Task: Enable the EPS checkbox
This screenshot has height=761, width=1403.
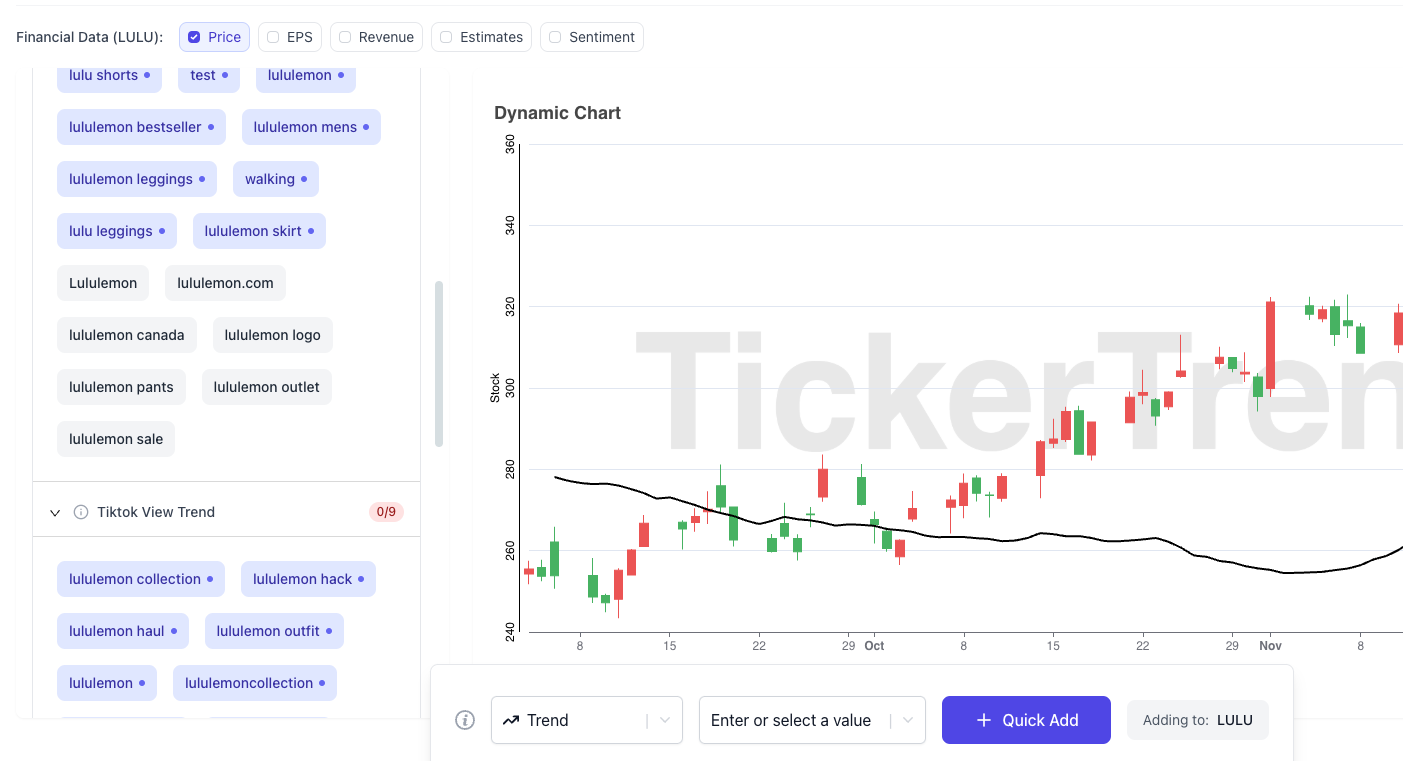Action: [x=273, y=37]
